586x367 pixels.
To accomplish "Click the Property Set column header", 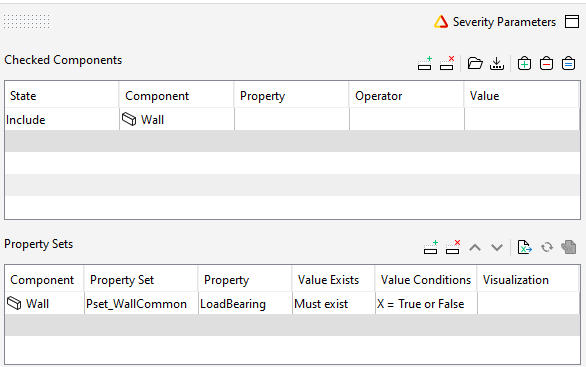I will tap(141, 280).
